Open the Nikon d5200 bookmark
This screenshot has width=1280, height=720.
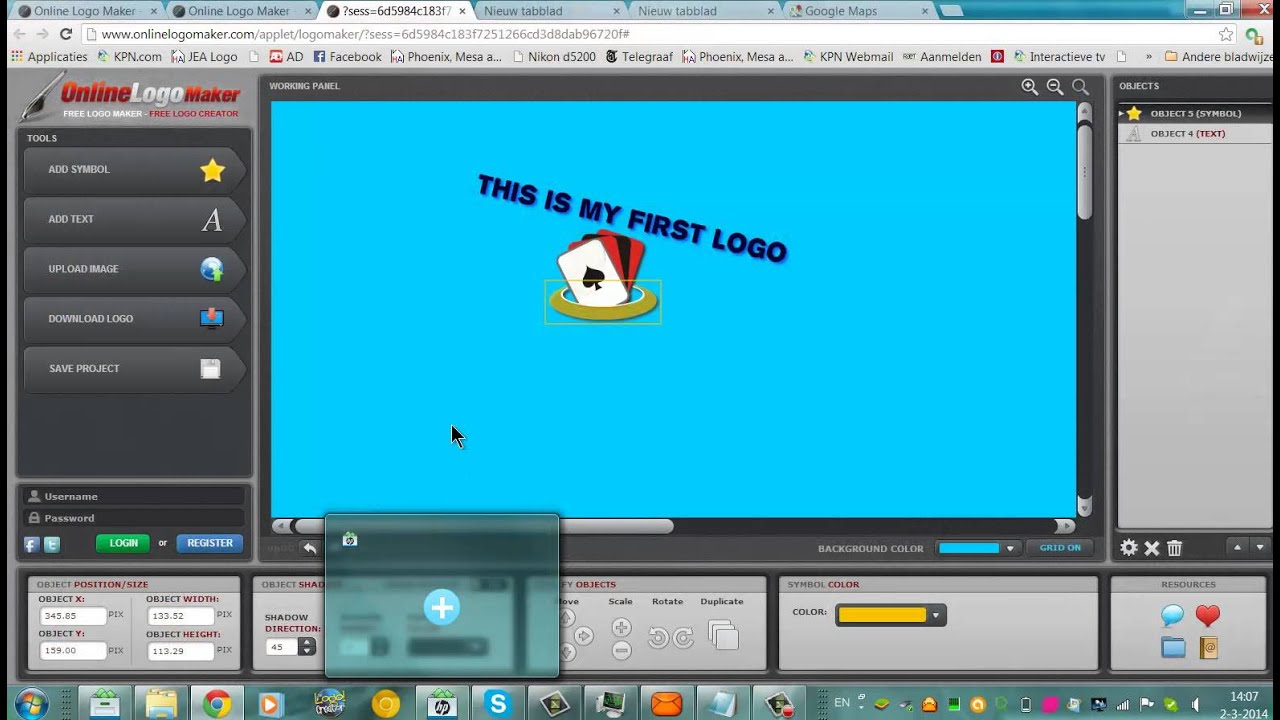[x=553, y=57]
